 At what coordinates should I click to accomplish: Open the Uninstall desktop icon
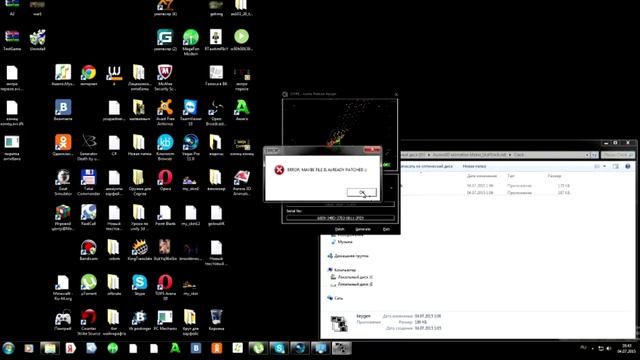(38, 40)
